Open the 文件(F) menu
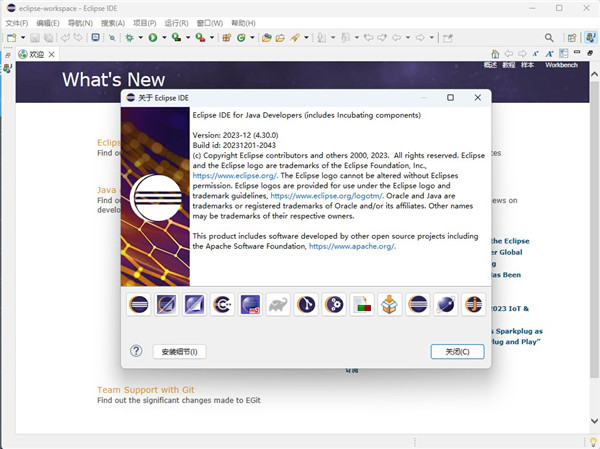Screen dimensions: 600x449 click(x=16, y=23)
